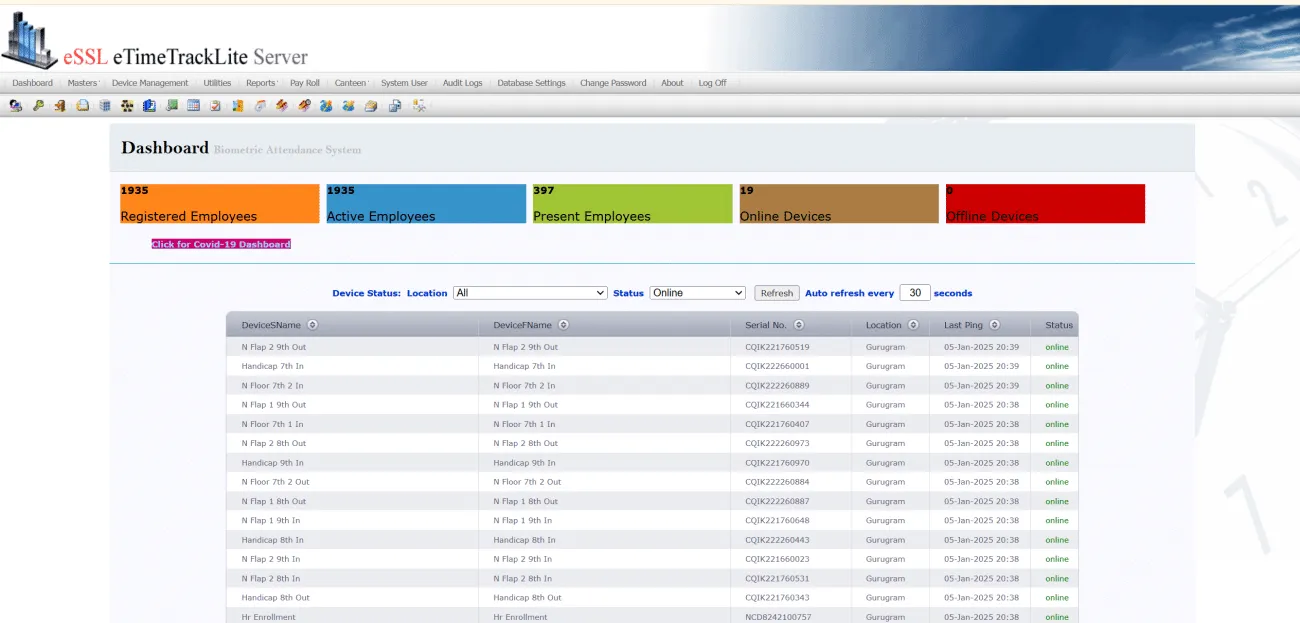Click the 'N Flap 1 9th In' DeviceSName cell

(x=270, y=520)
